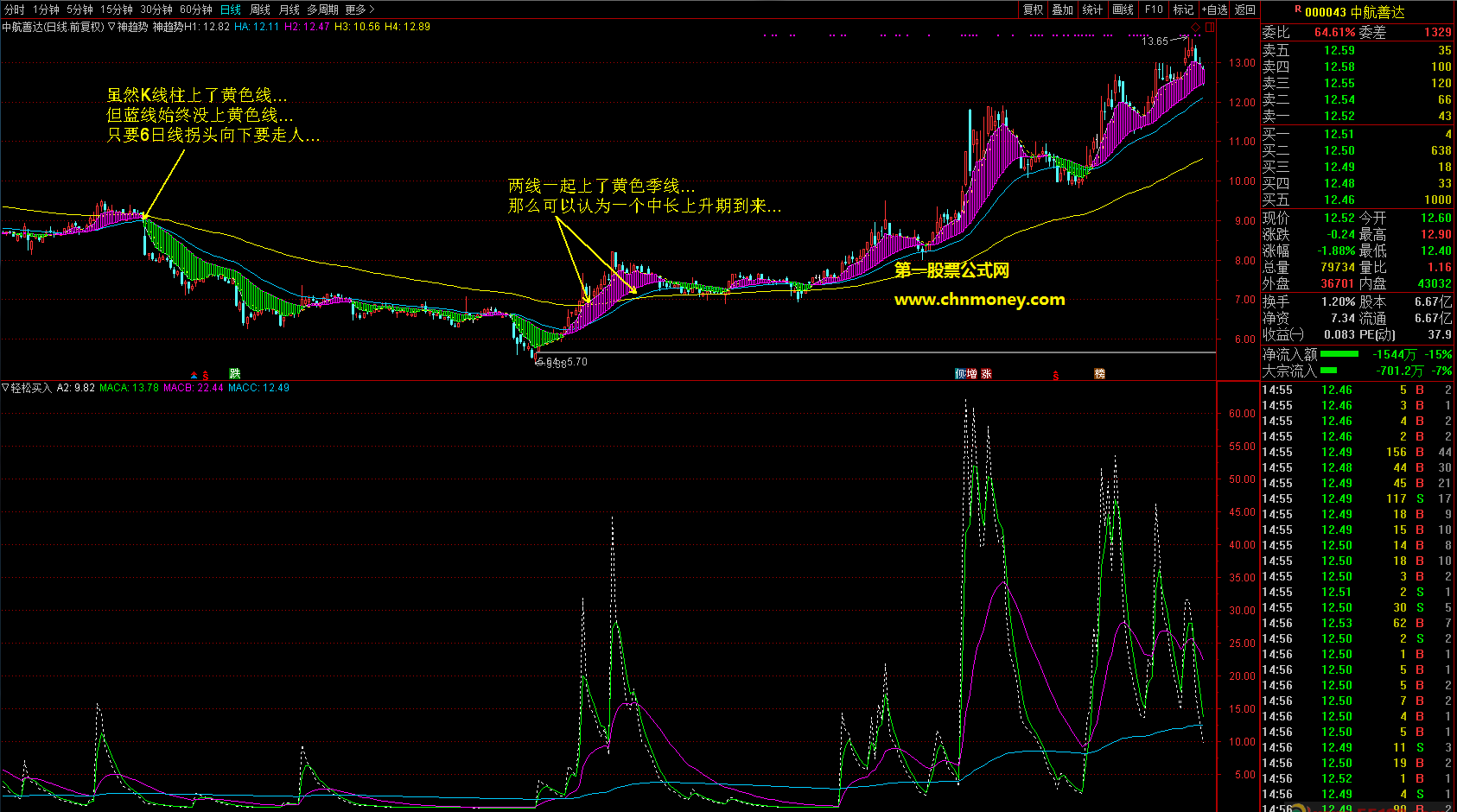Click the 委比 64.61% value
The height and width of the screenshot is (812, 1457).
(x=1335, y=32)
